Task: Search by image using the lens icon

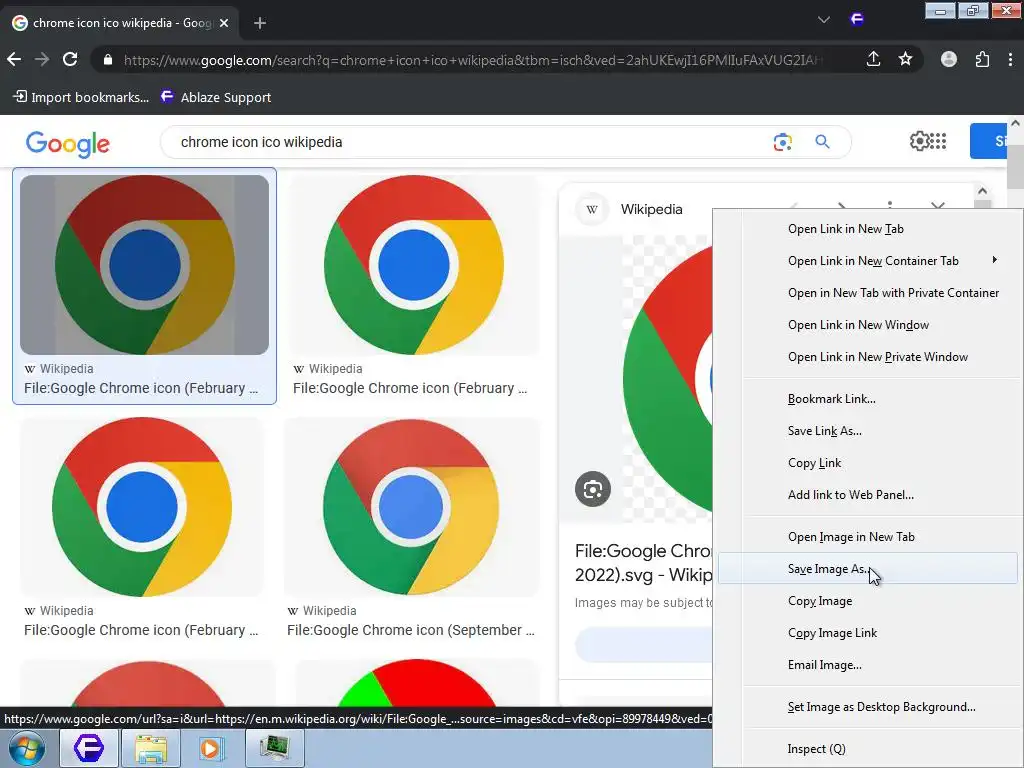Action: coord(782,142)
